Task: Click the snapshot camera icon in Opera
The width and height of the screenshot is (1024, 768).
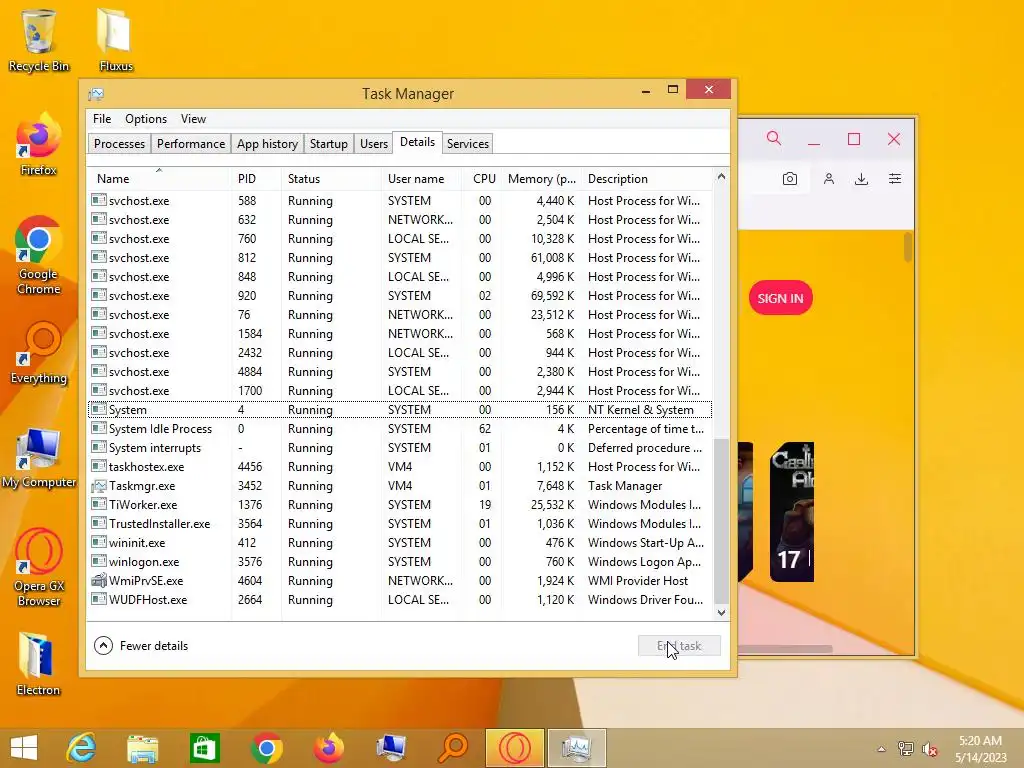Action: pyautogui.click(x=790, y=178)
